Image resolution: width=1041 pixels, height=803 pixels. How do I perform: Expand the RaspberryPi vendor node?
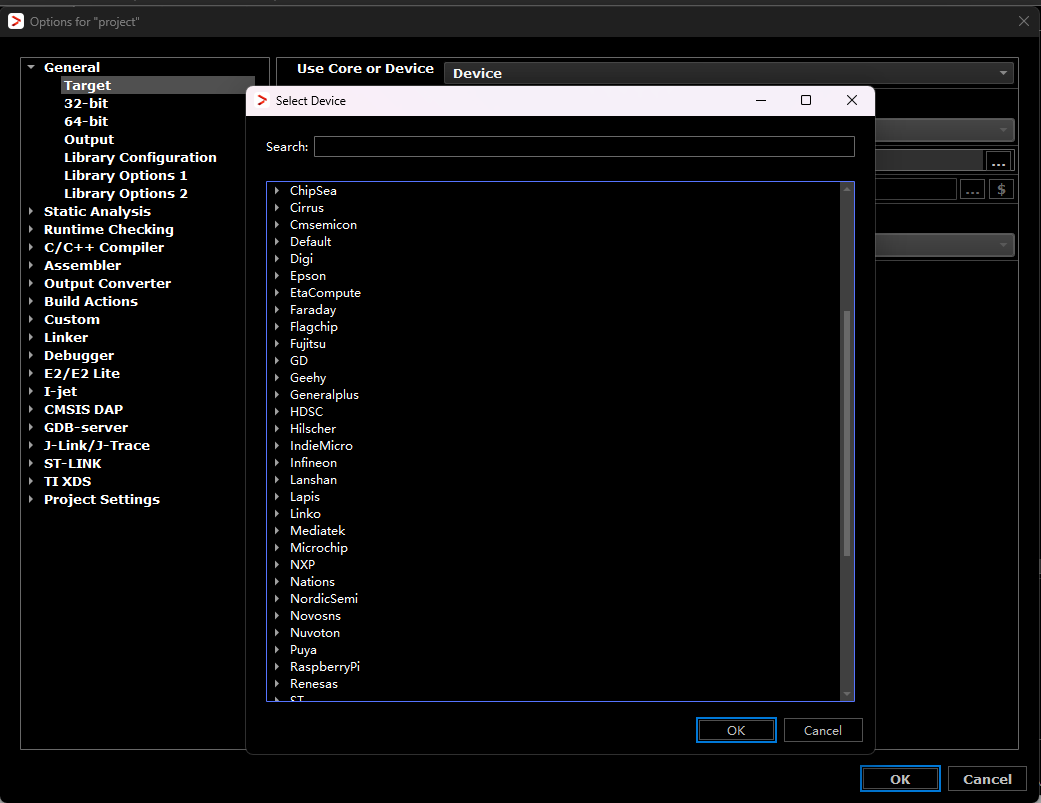277,666
